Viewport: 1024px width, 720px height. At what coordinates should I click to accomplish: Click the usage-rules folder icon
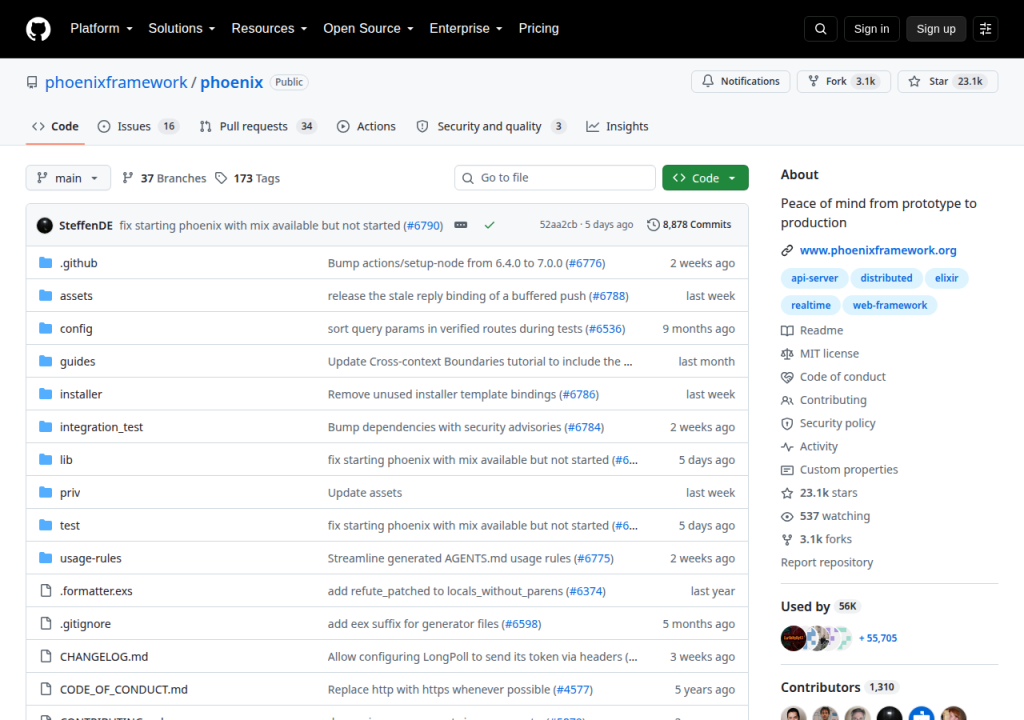pyautogui.click(x=45, y=557)
